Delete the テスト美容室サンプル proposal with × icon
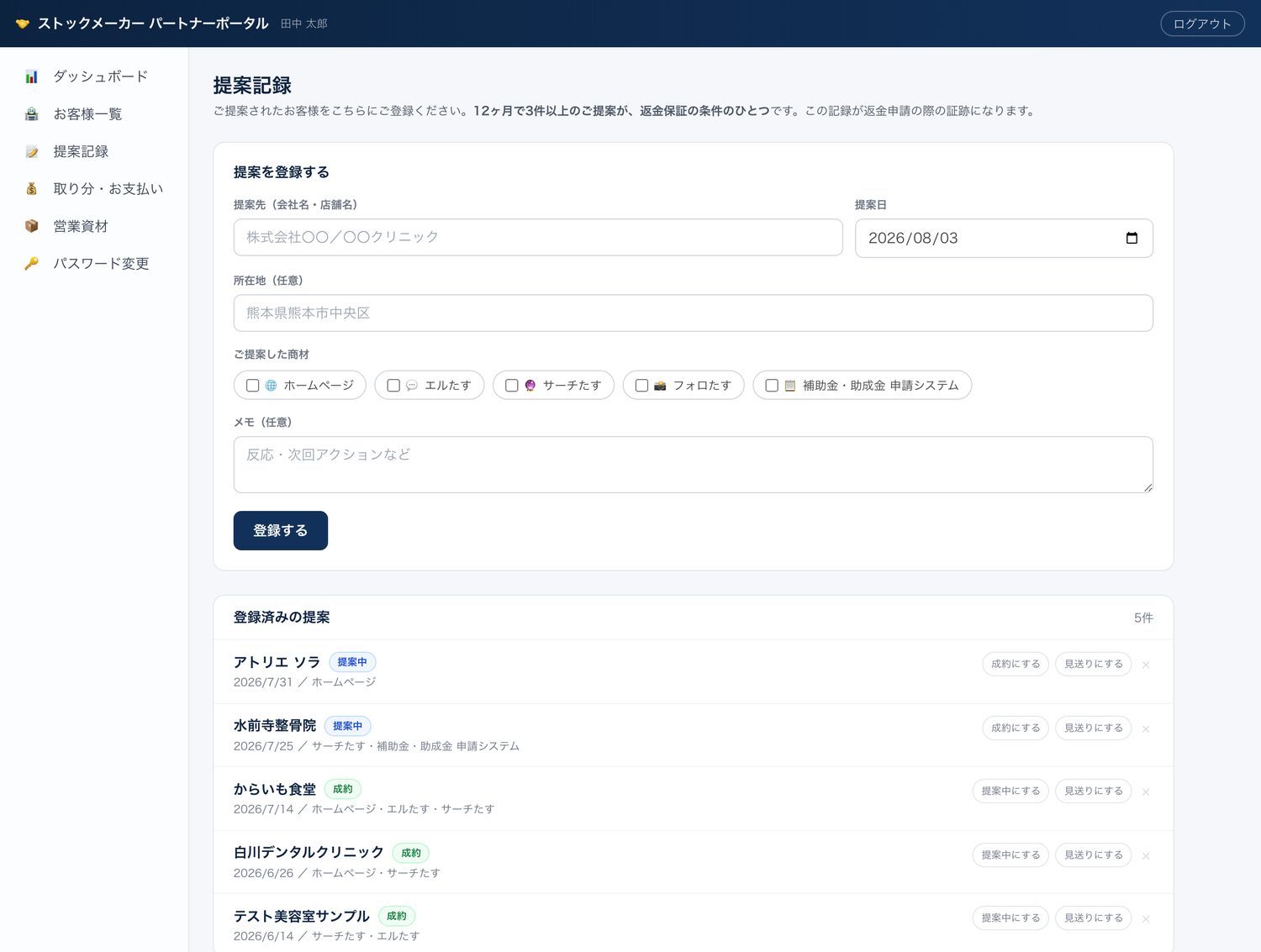The height and width of the screenshot is (952, 1261). click(x=1146, y=918)
